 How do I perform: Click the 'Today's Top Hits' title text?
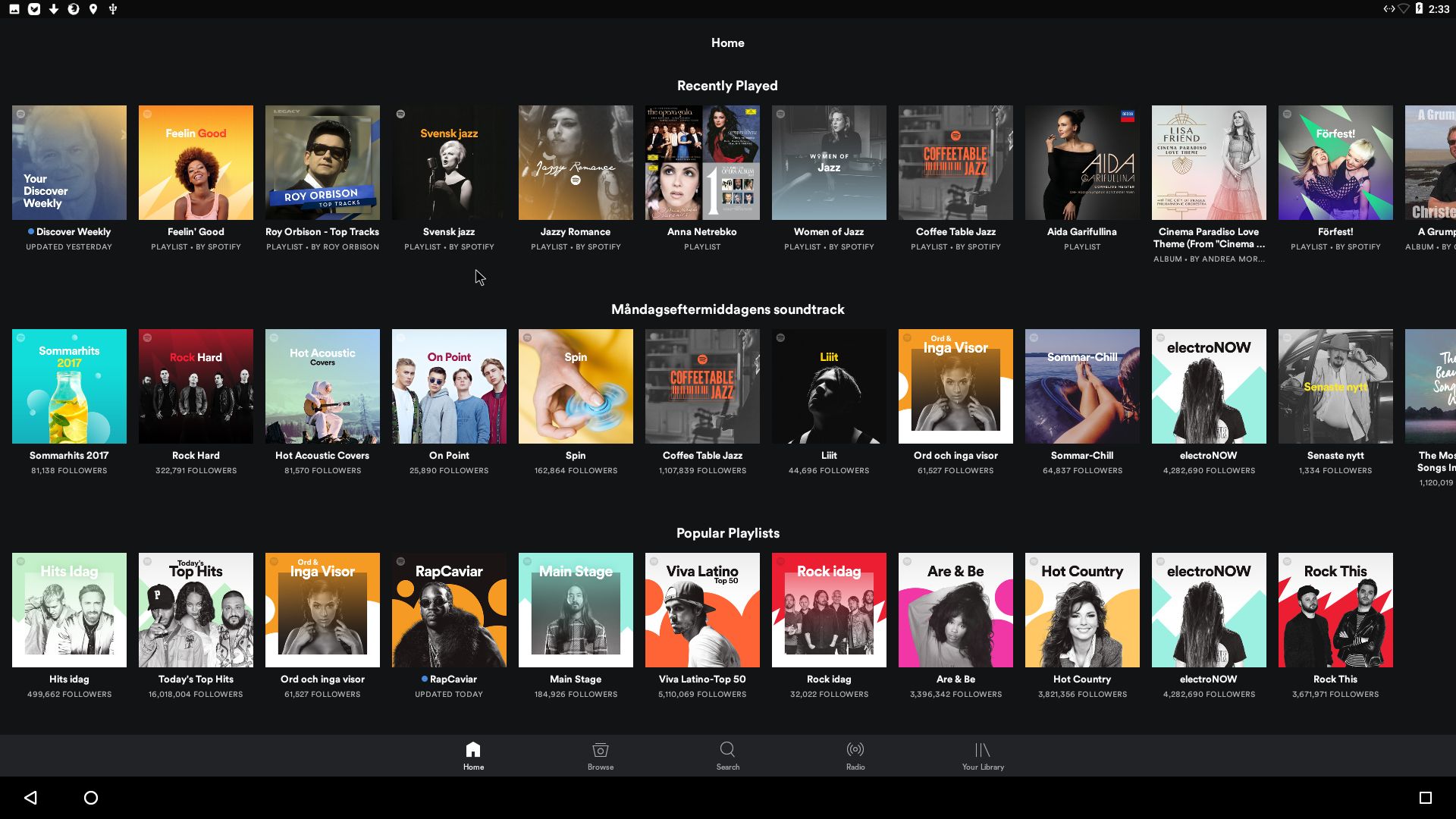click(196, 679)
